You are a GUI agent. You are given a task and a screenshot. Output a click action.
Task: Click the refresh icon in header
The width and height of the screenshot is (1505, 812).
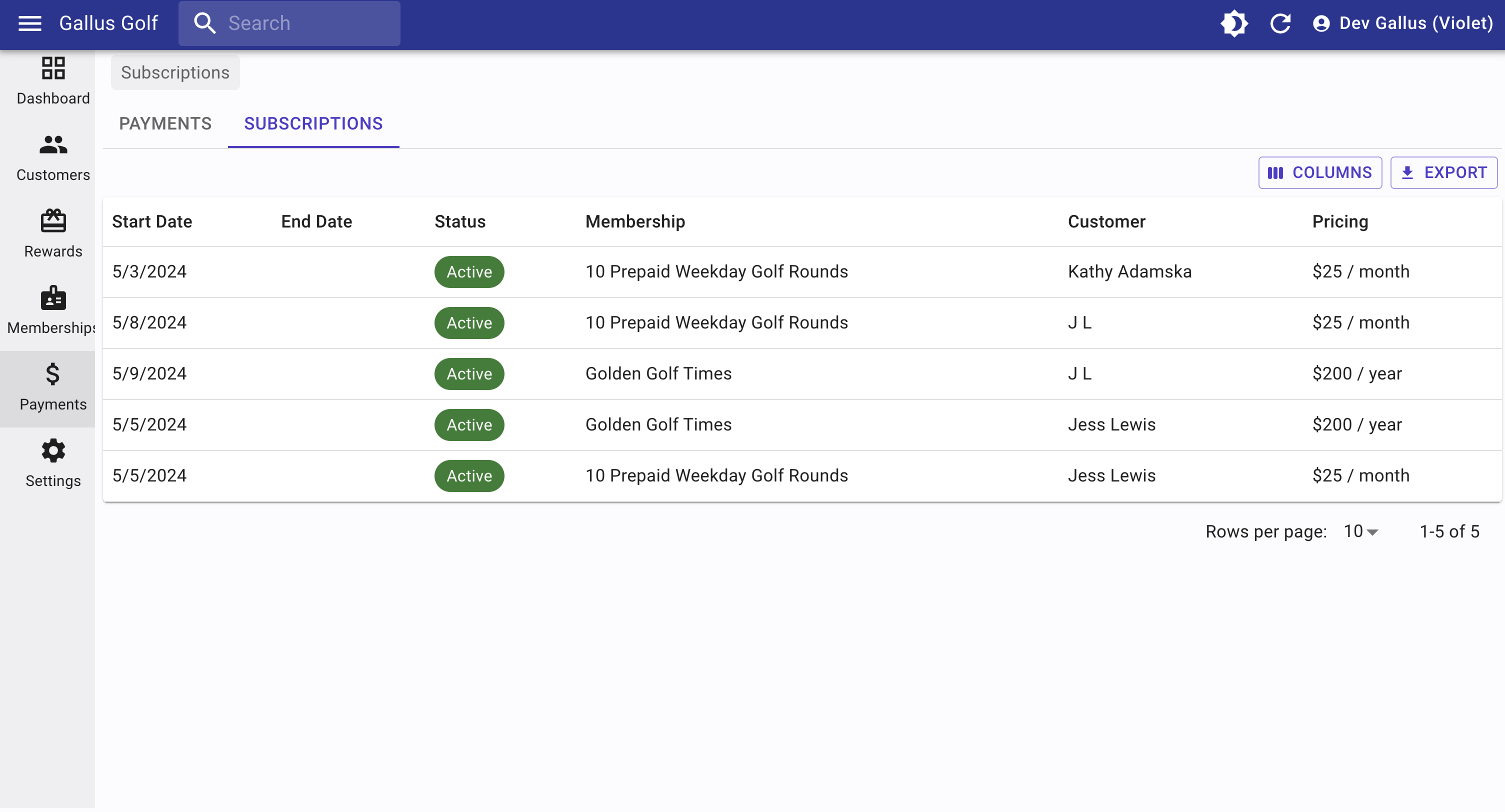1280,23
